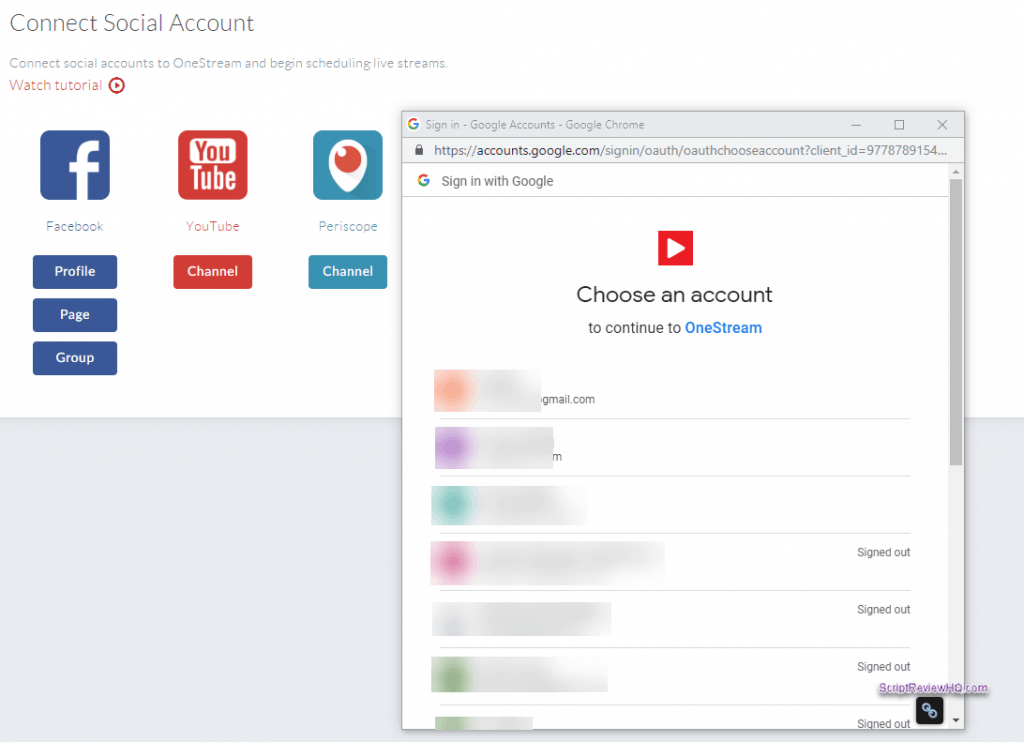
Task: Click the accounts.google.com URL field
Action: 690,150
